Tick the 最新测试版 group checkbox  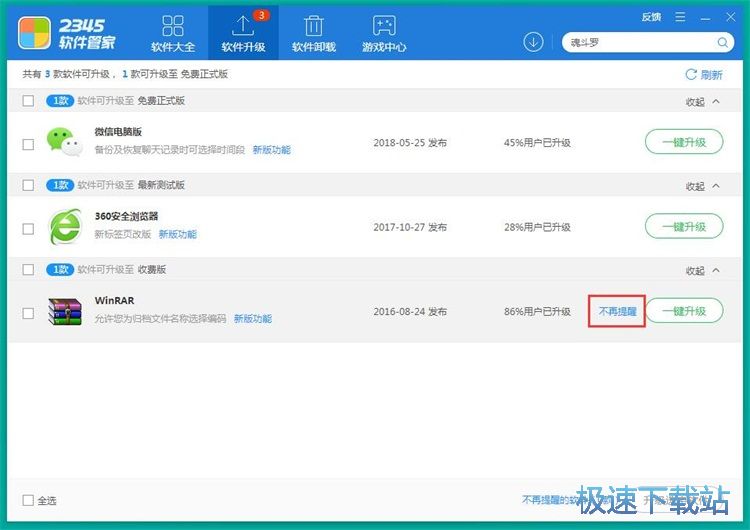pos(28,185)
